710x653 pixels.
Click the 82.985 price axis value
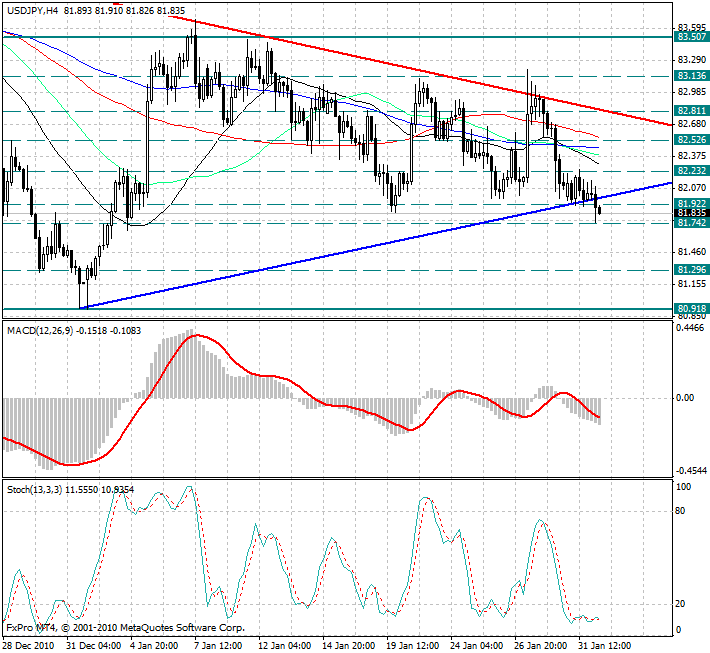click(692, 92)
